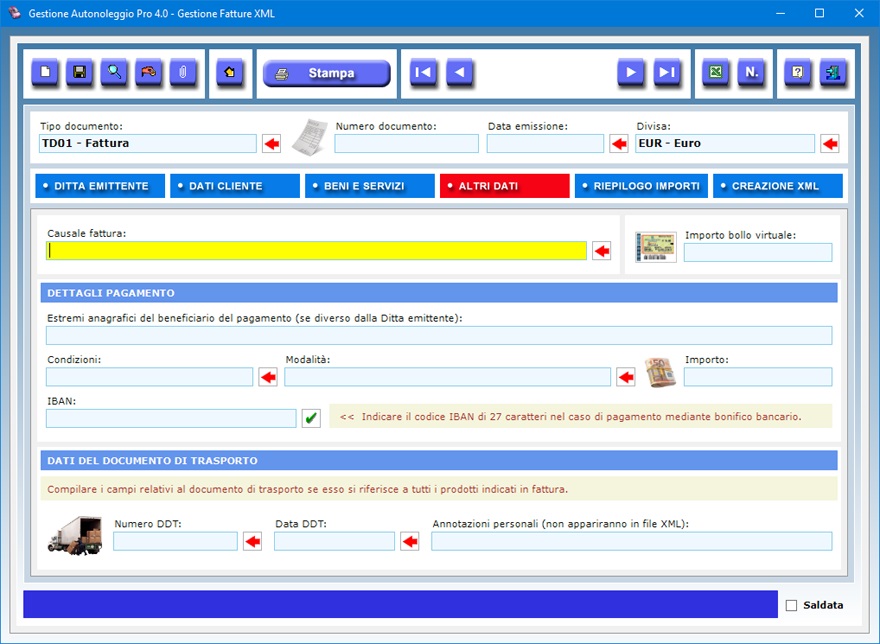Open Condizioni list via red arrow

[x=268, y=377]
